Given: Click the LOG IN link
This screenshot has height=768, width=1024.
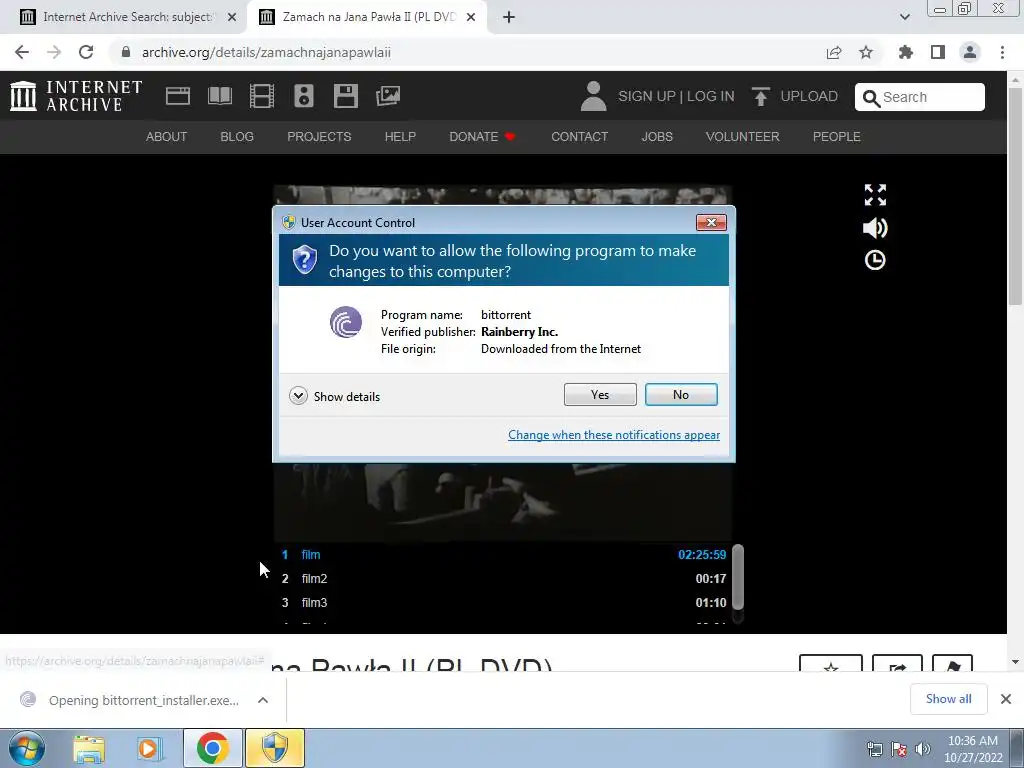Looking at the screenshot, I should pyautogui.click(x=711, y=96).
